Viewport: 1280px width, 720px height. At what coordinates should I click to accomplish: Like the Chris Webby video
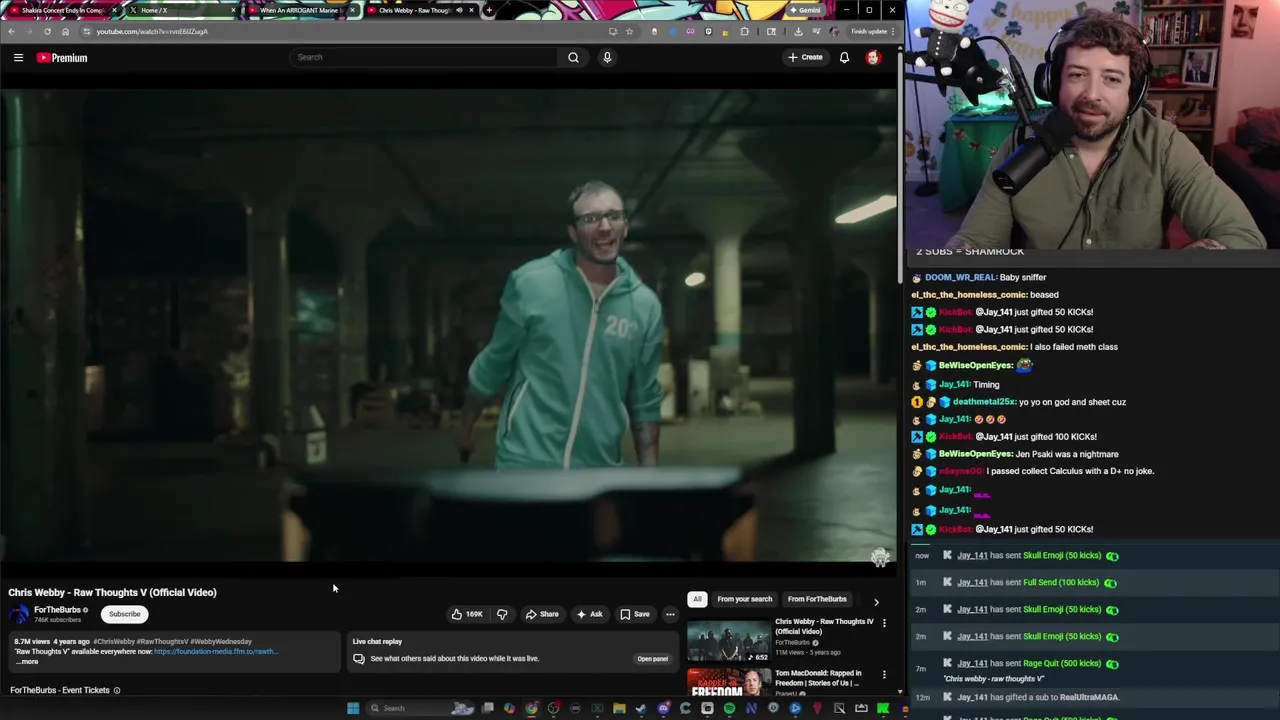click(x=467, y=614)
